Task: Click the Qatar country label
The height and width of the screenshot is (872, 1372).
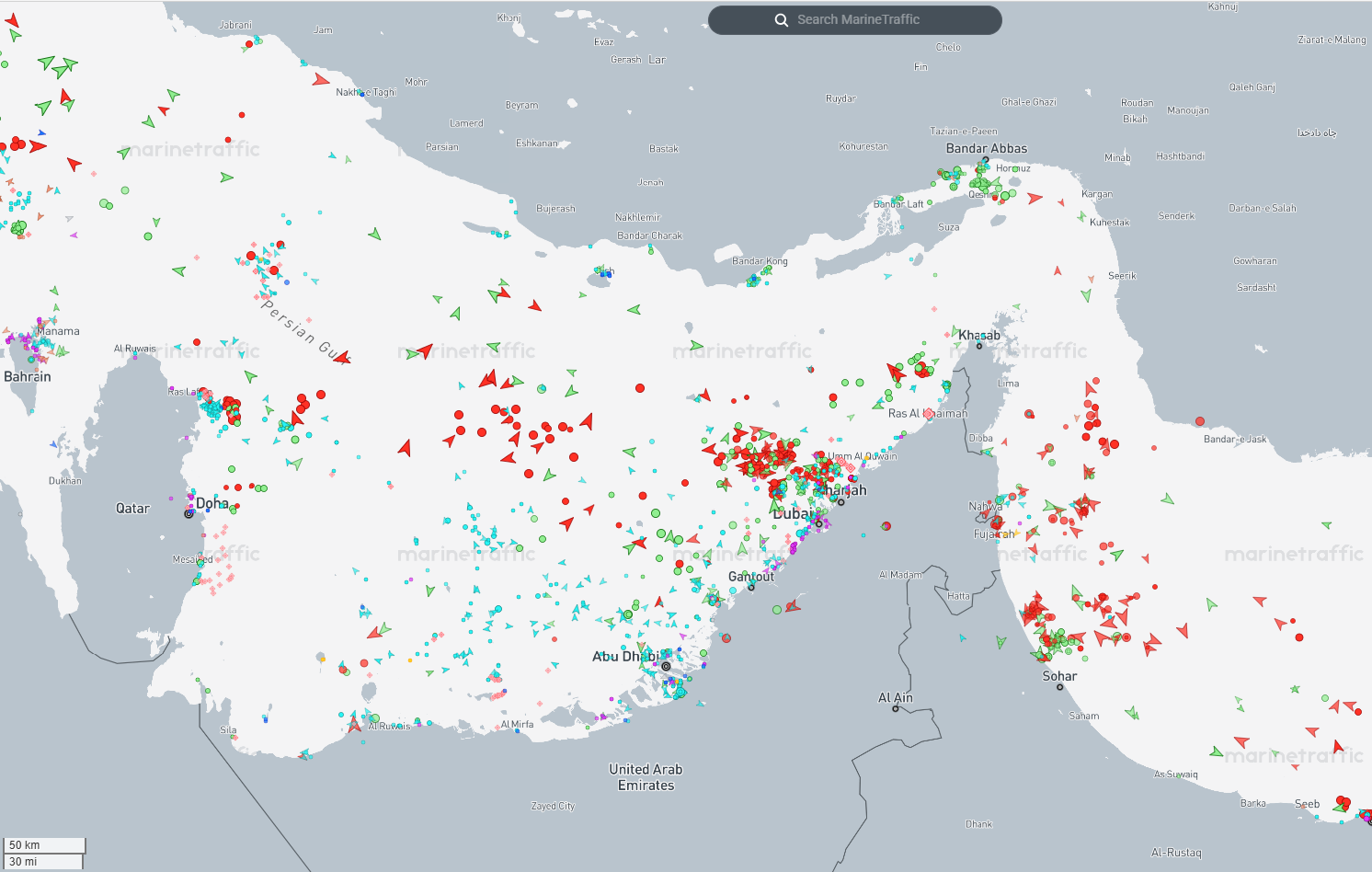Action: pyautogui.click(x=132, y=508)
